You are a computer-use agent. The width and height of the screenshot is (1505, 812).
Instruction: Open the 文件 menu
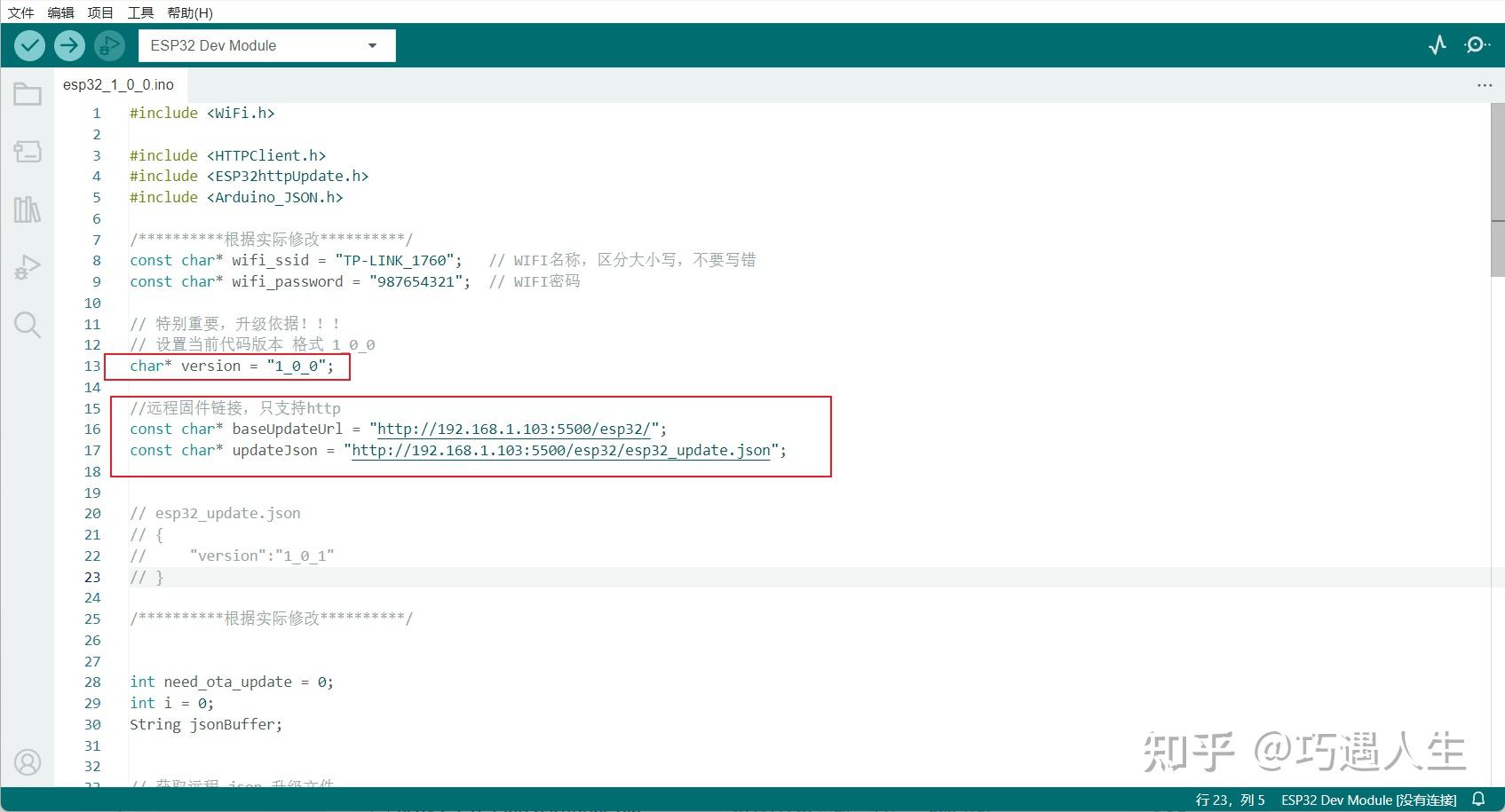(21, 12)
